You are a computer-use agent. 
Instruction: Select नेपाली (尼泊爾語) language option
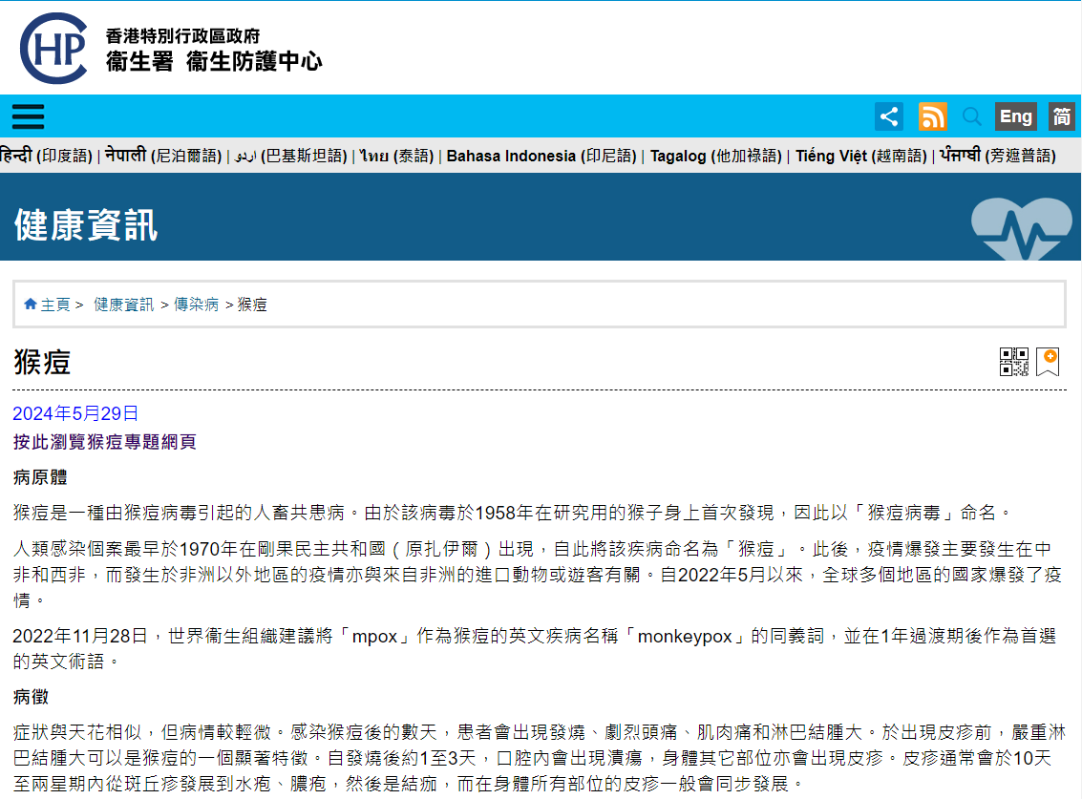point(163,156)
